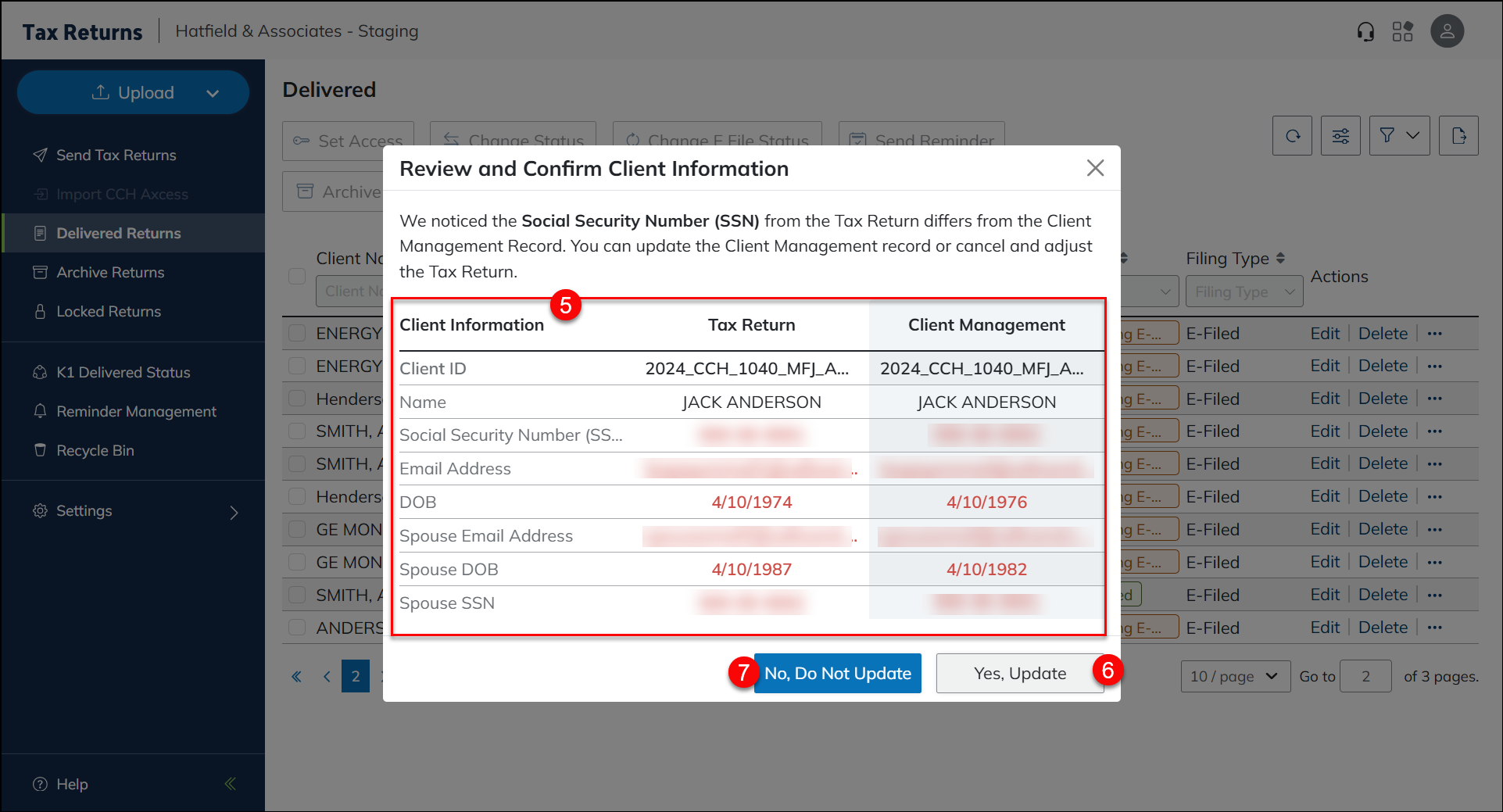Screen dimensions: 1503x812
Task: Select the GE MON row checkbox
Action: click(297, 529)
